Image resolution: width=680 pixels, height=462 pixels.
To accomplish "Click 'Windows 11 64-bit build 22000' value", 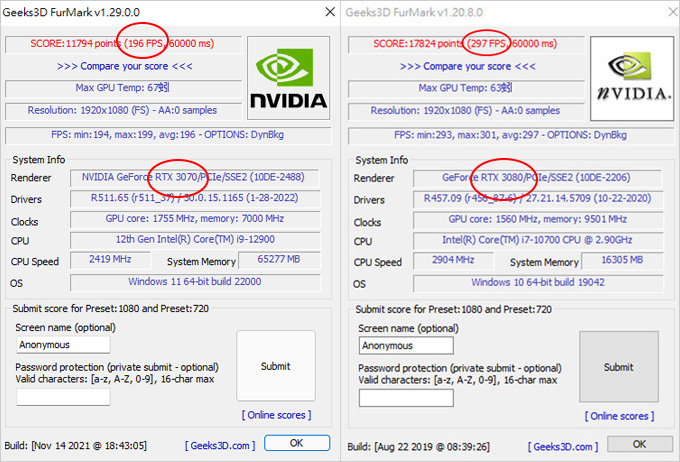I will [195, 282].
